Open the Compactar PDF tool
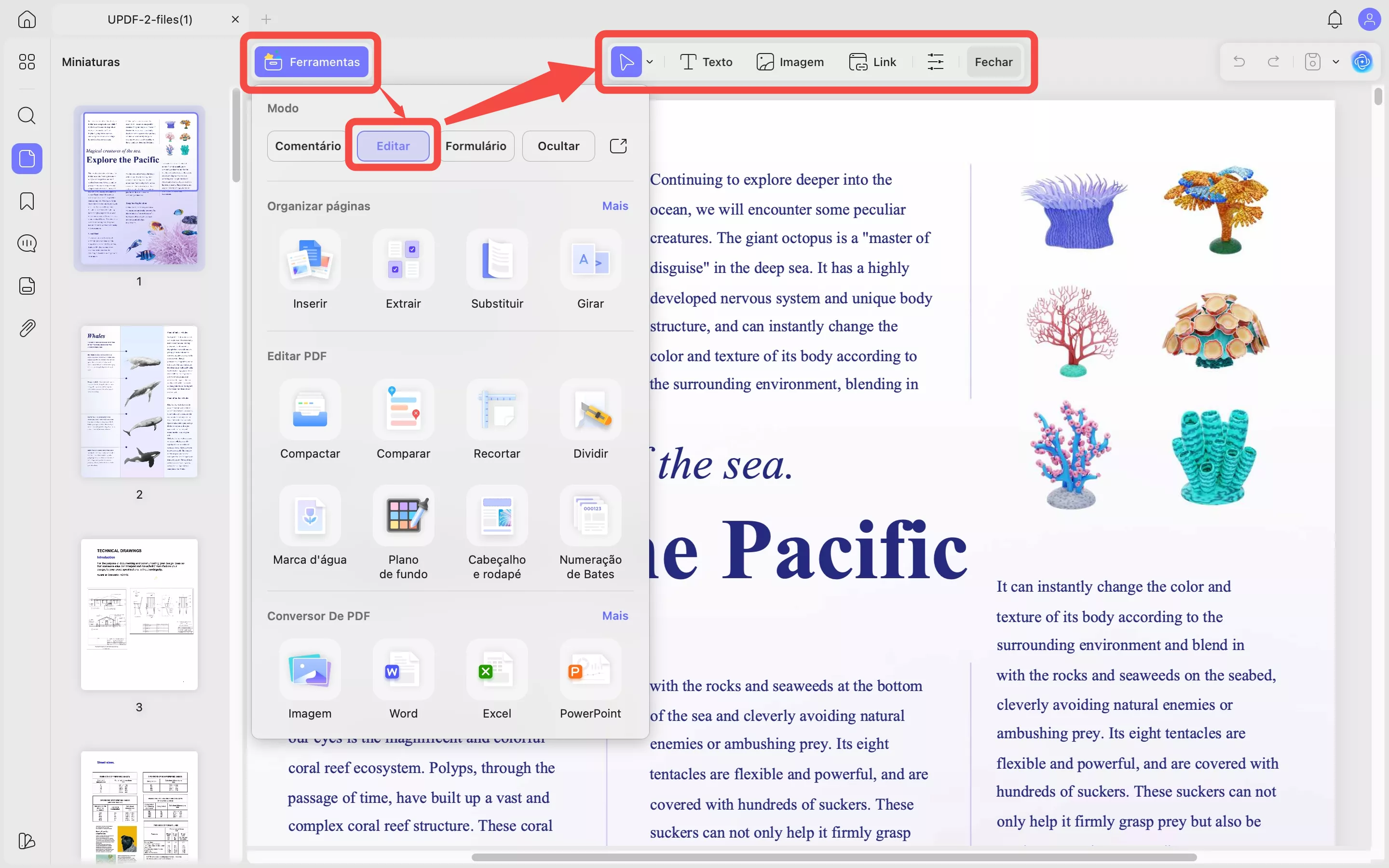Image resolution: width=1389 pixels, height=868 pixels. pos(310,410)
